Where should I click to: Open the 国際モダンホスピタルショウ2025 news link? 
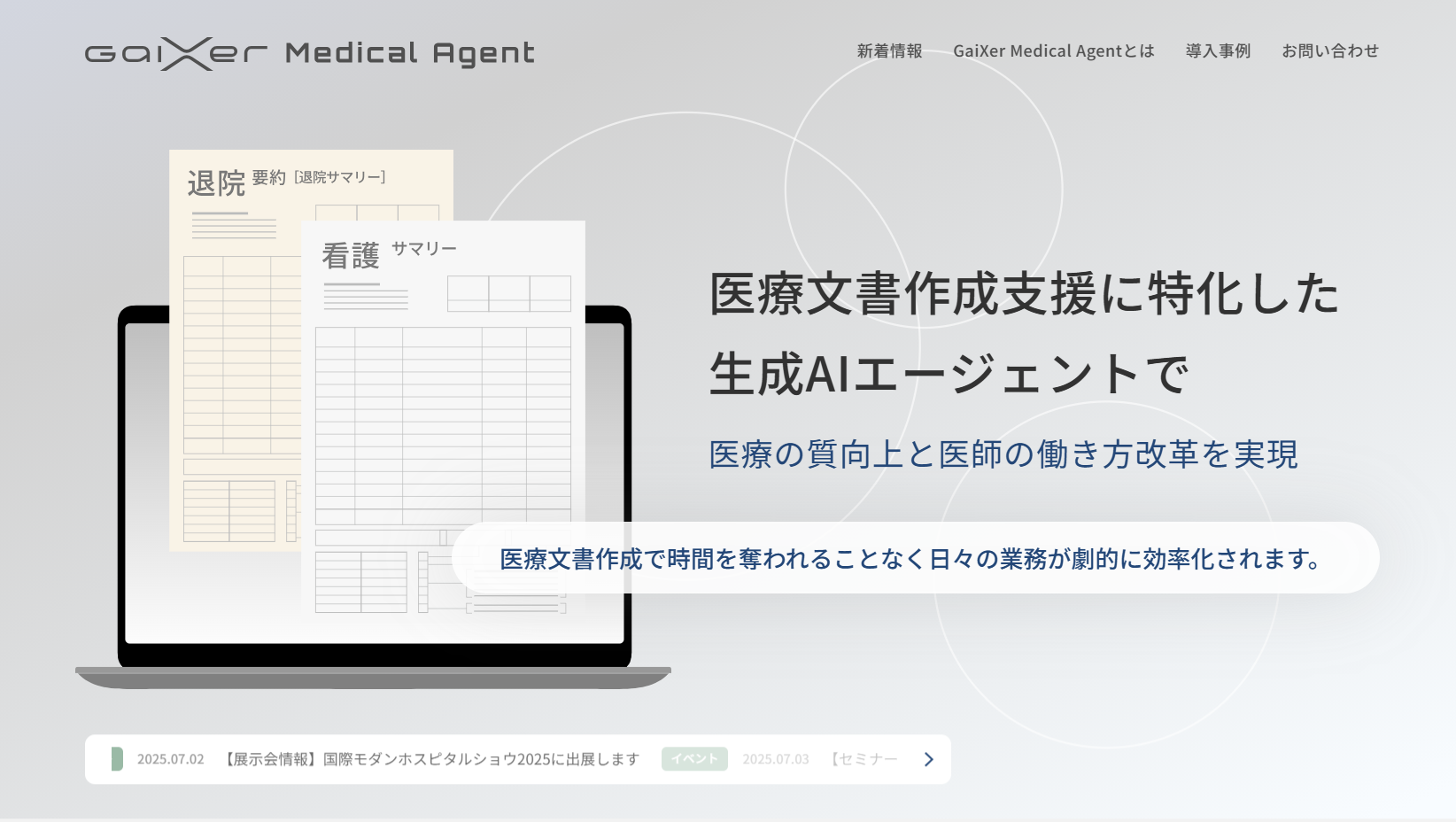pyautogui.click(x=430, y=759)
